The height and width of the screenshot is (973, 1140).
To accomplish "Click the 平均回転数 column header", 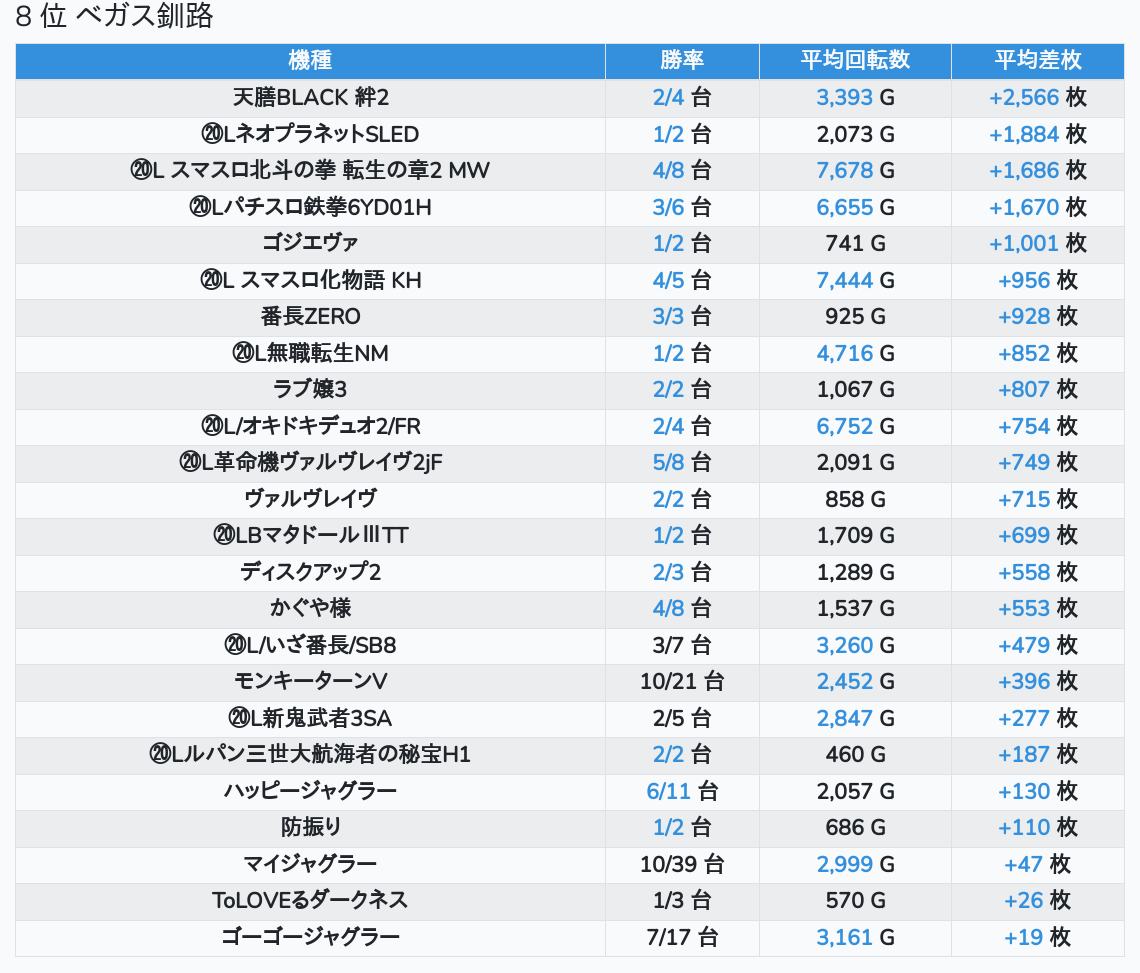I will [855, 60].
